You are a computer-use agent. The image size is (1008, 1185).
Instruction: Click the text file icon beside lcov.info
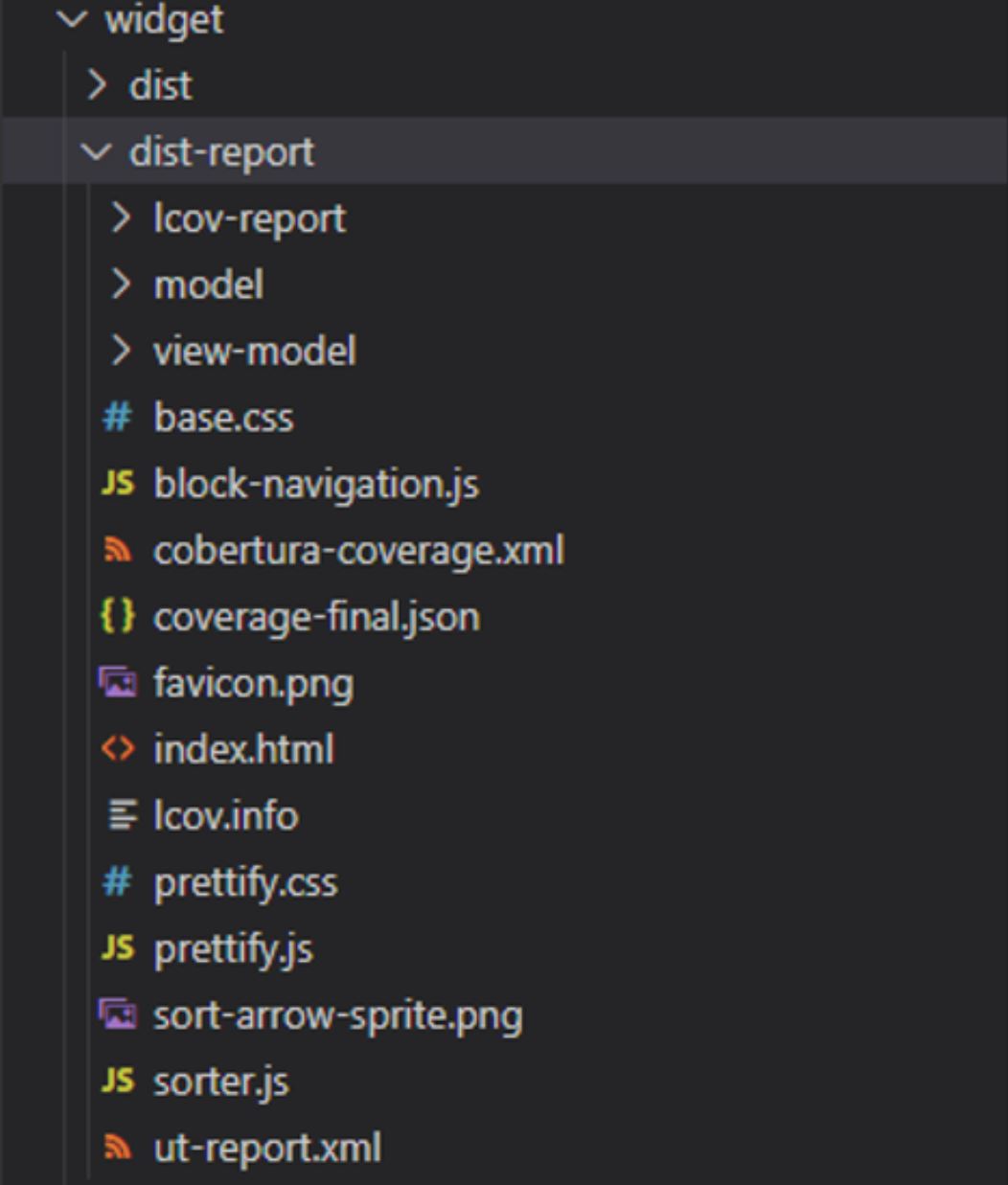click(121, 815)
